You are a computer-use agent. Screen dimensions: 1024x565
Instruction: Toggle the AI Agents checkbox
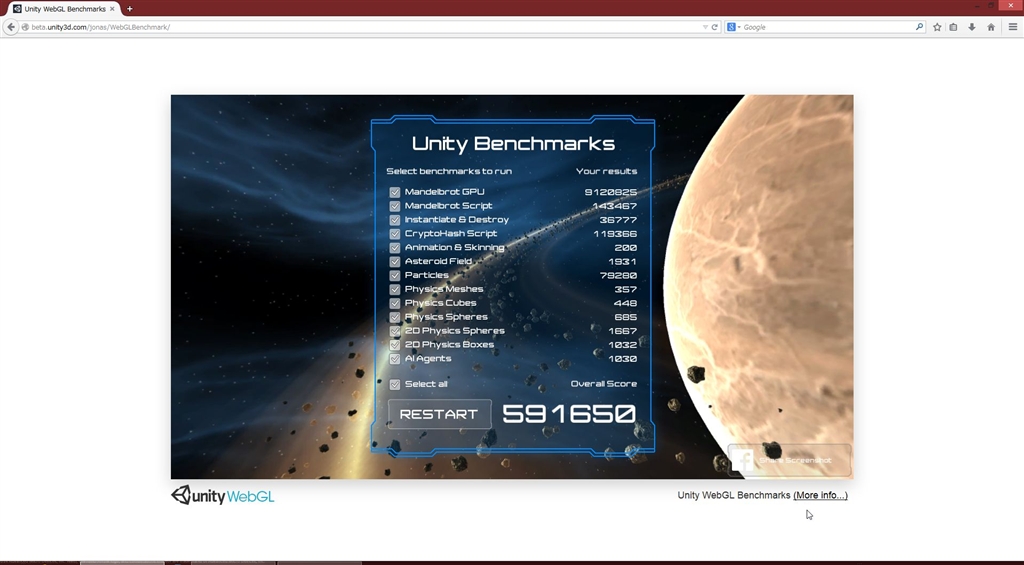click(x=394, y=359)
